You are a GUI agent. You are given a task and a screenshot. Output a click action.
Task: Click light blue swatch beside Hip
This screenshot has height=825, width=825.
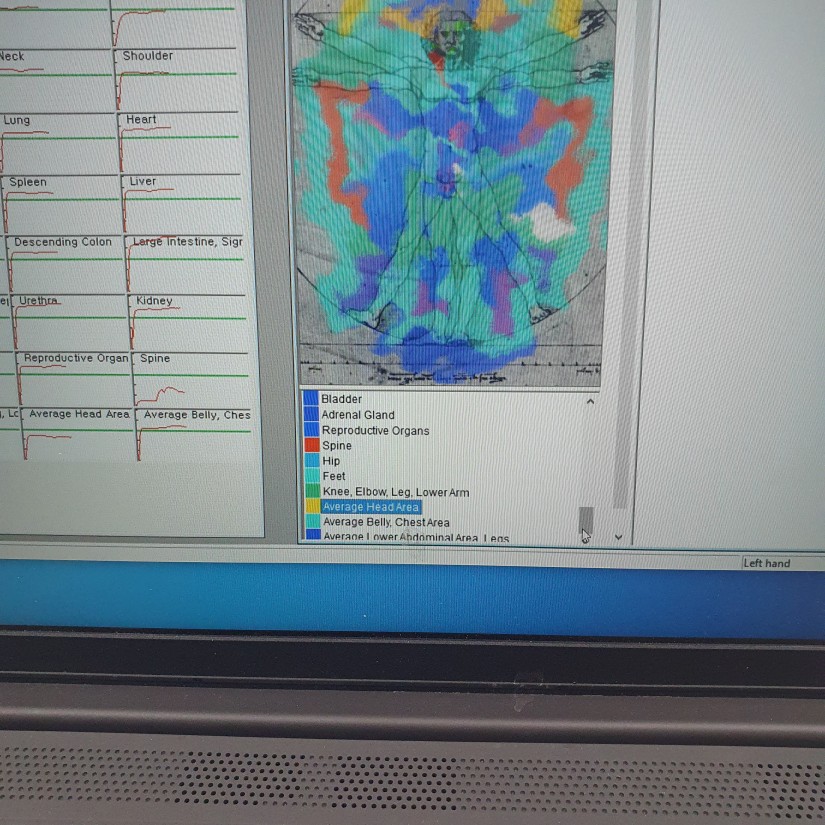(x=312, y=460)
